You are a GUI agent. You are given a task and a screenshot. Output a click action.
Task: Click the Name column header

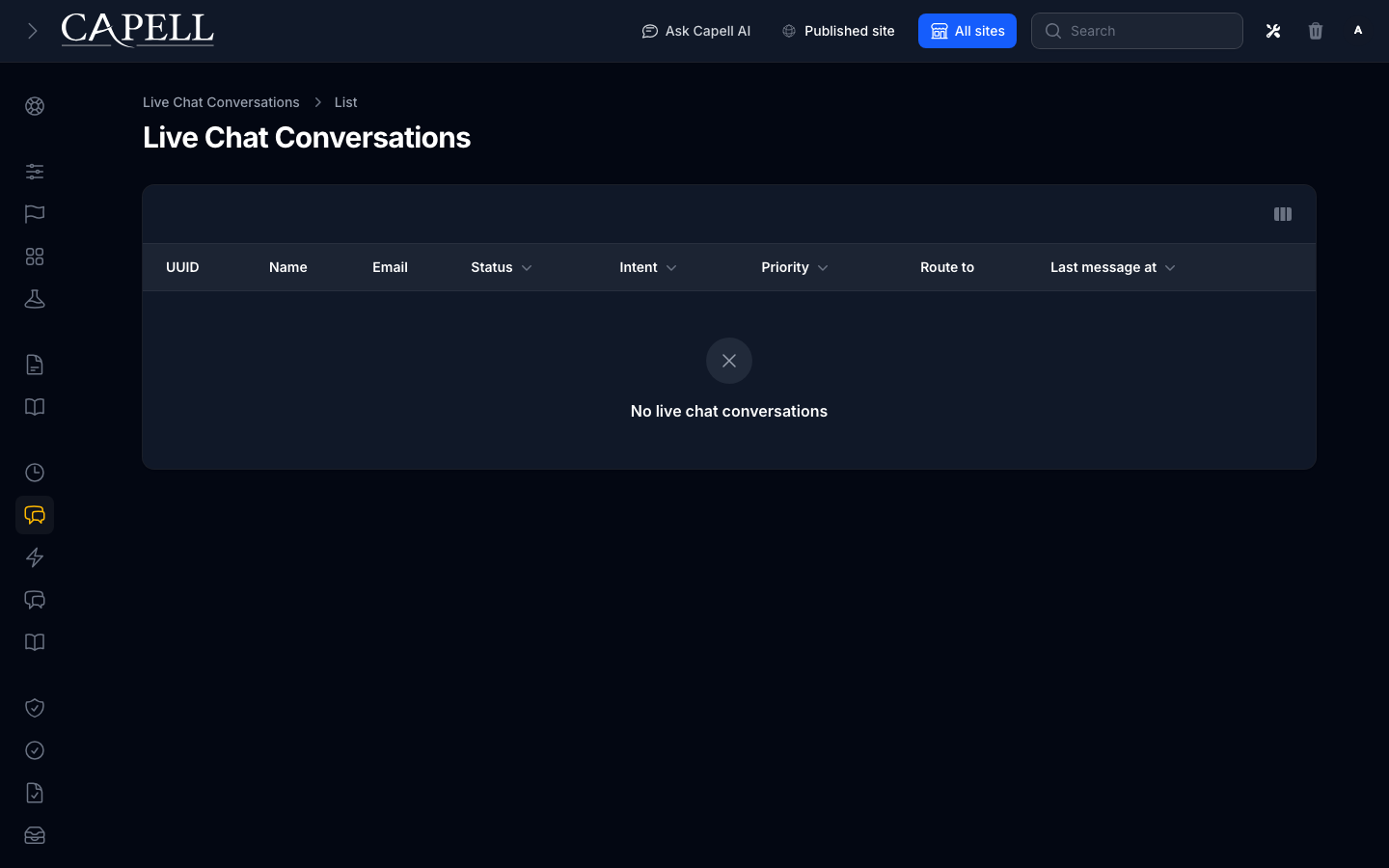point(288,267)
